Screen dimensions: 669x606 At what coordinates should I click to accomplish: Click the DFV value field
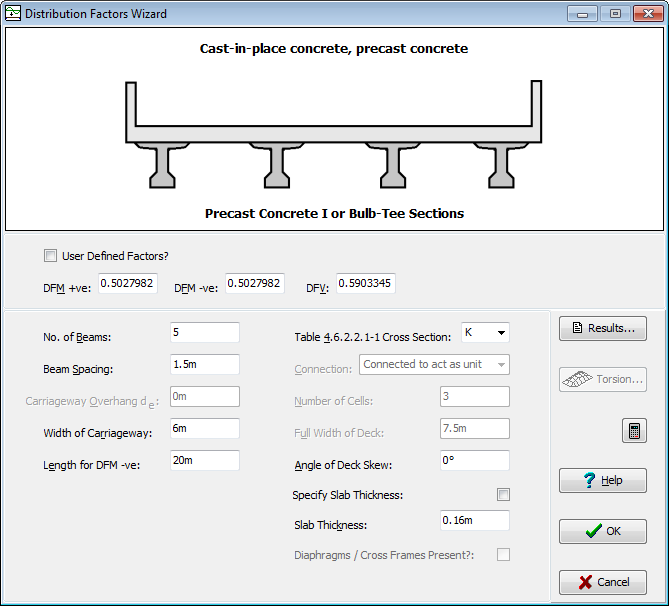click(366, 283)
